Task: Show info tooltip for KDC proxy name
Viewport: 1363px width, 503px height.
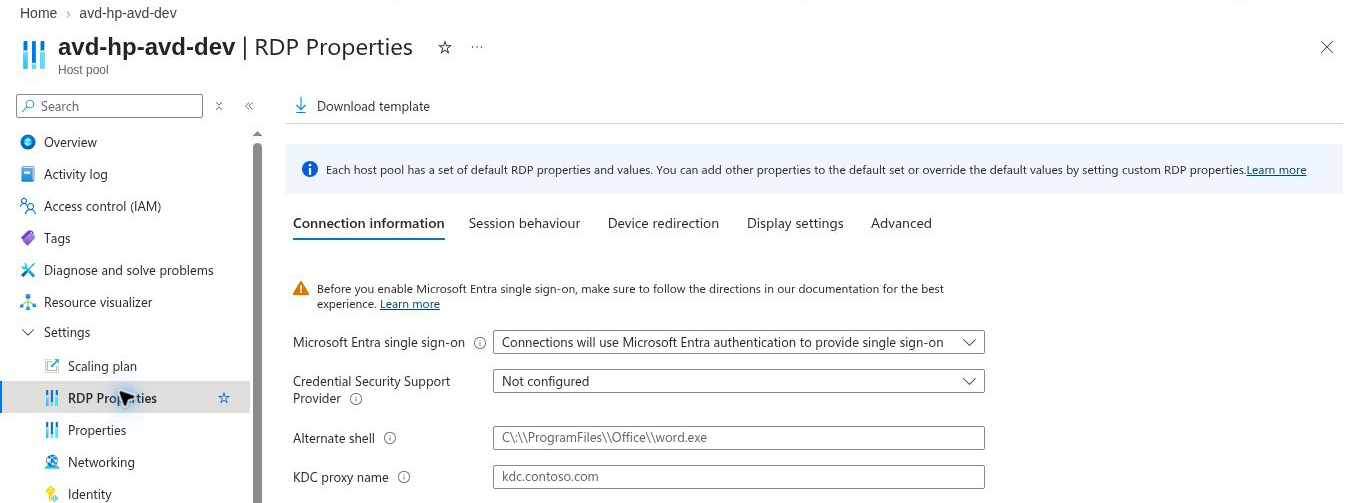Action: coord(404,477)
